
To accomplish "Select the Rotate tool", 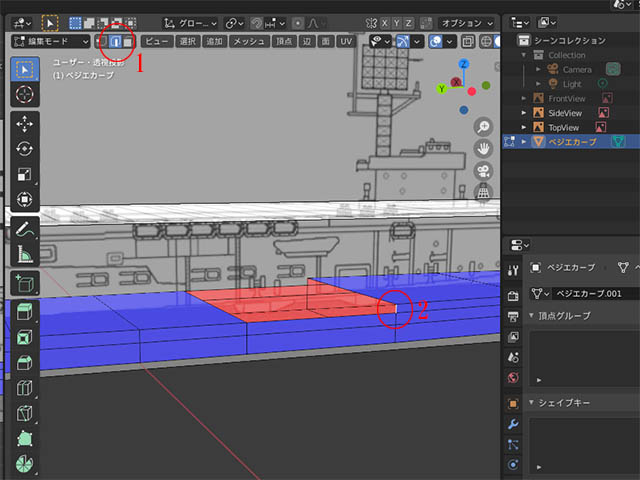I will click(x=24, y=149).
